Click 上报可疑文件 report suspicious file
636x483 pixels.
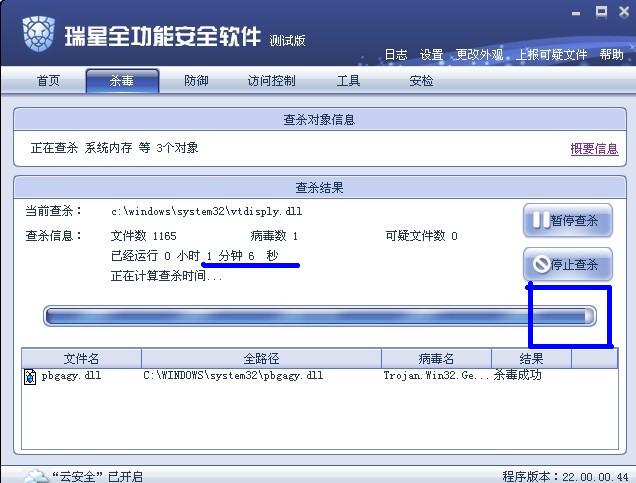tap(551, 54)
